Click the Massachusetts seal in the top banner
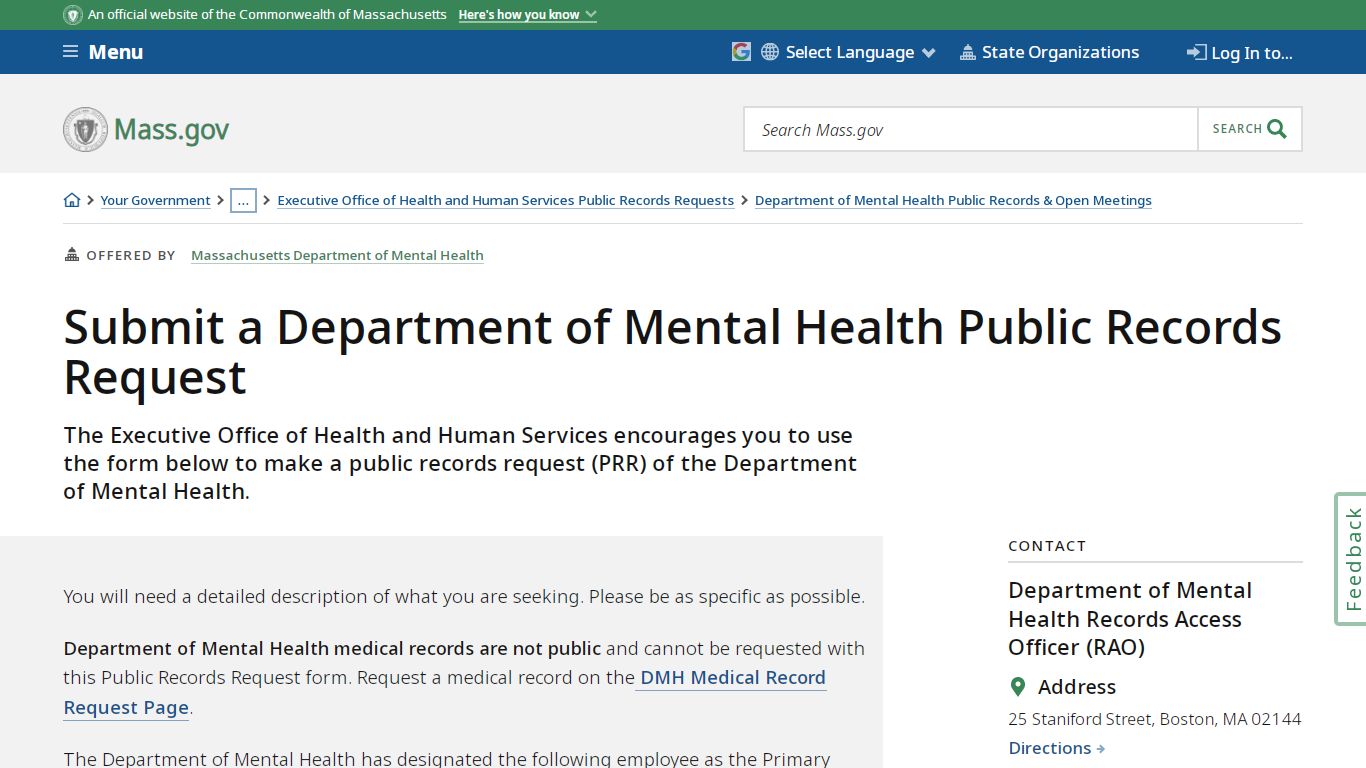 (73, 15)
